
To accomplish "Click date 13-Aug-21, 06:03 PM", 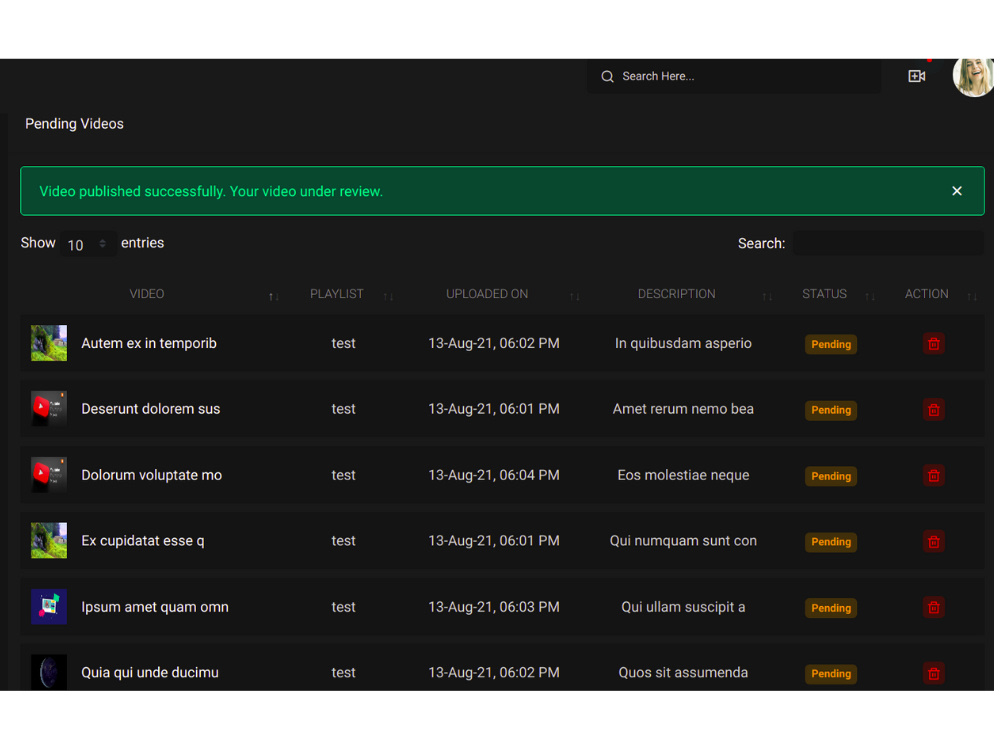I will point(494,607).
